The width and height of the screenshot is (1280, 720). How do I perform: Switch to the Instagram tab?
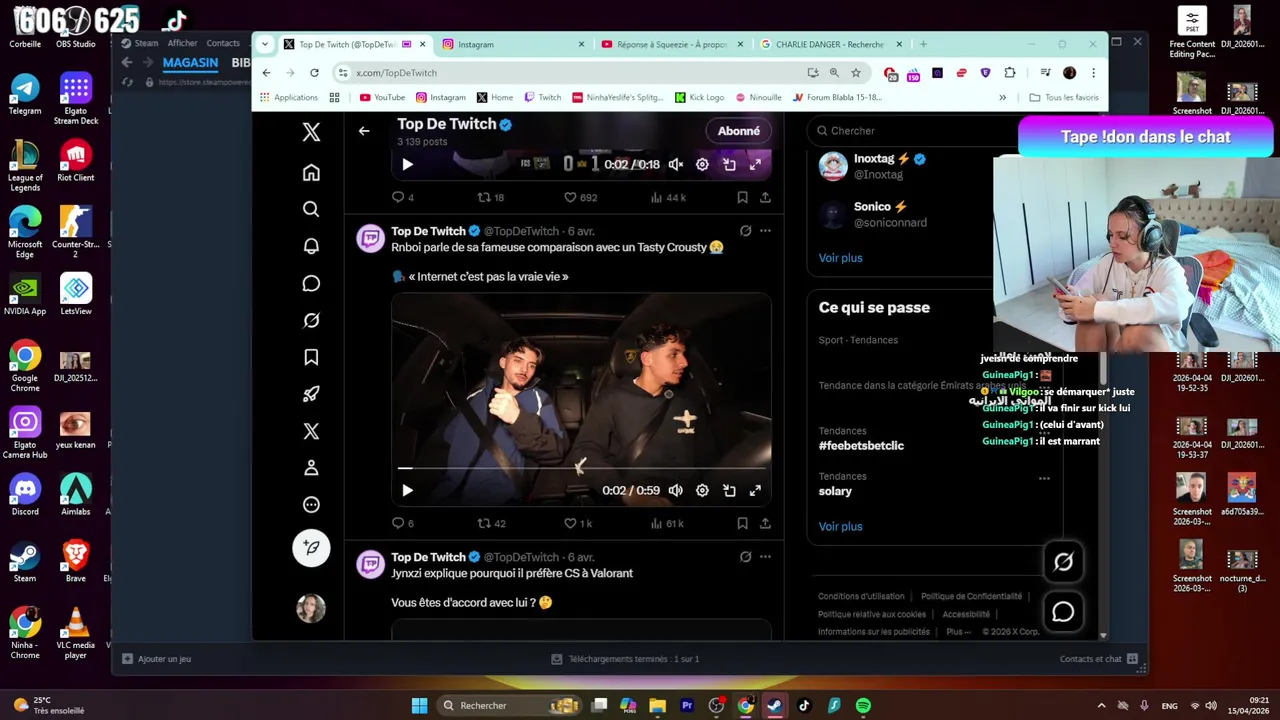click(x=514, y=44)
